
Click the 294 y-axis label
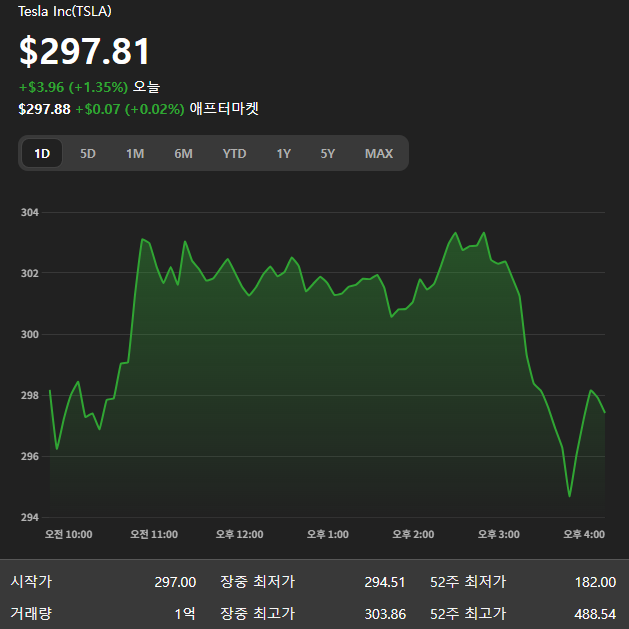pos(30,517)
